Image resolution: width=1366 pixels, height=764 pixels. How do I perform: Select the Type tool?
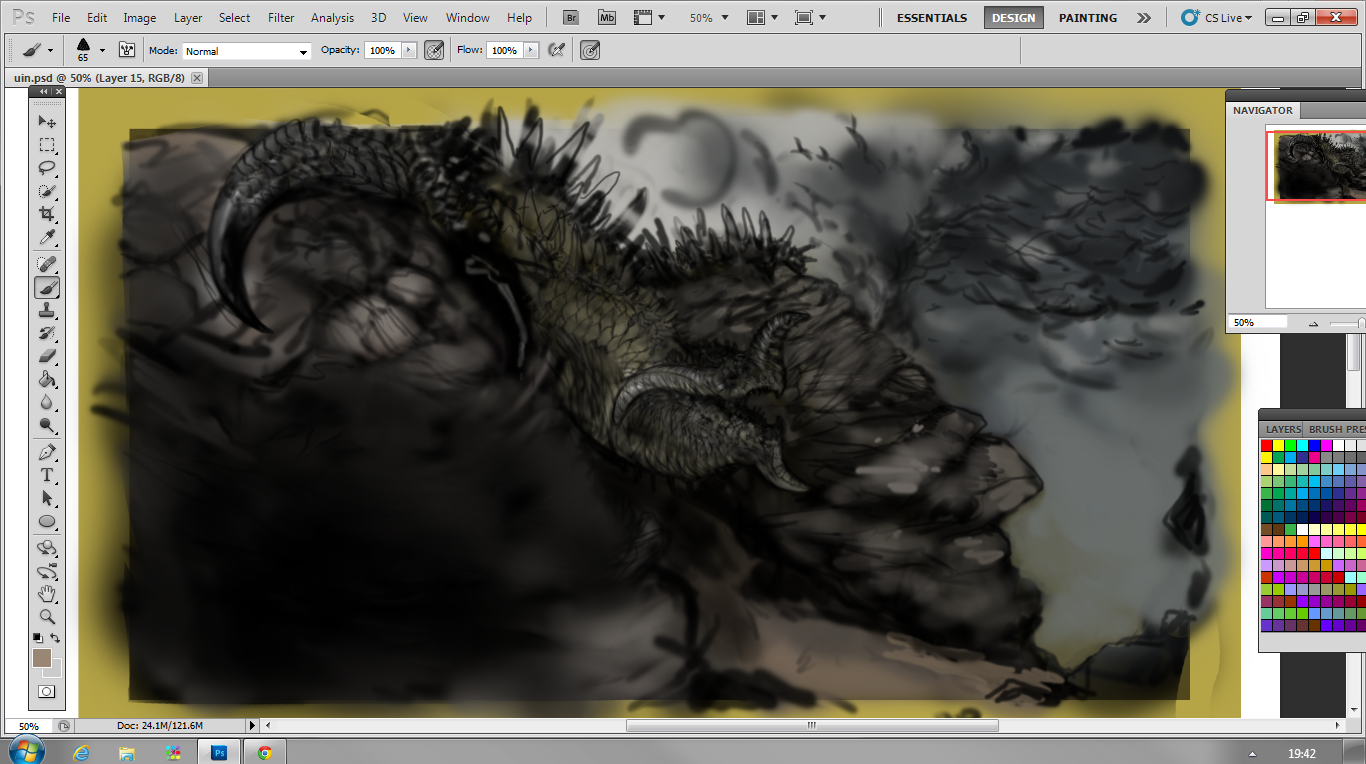(x=47, y=475)
